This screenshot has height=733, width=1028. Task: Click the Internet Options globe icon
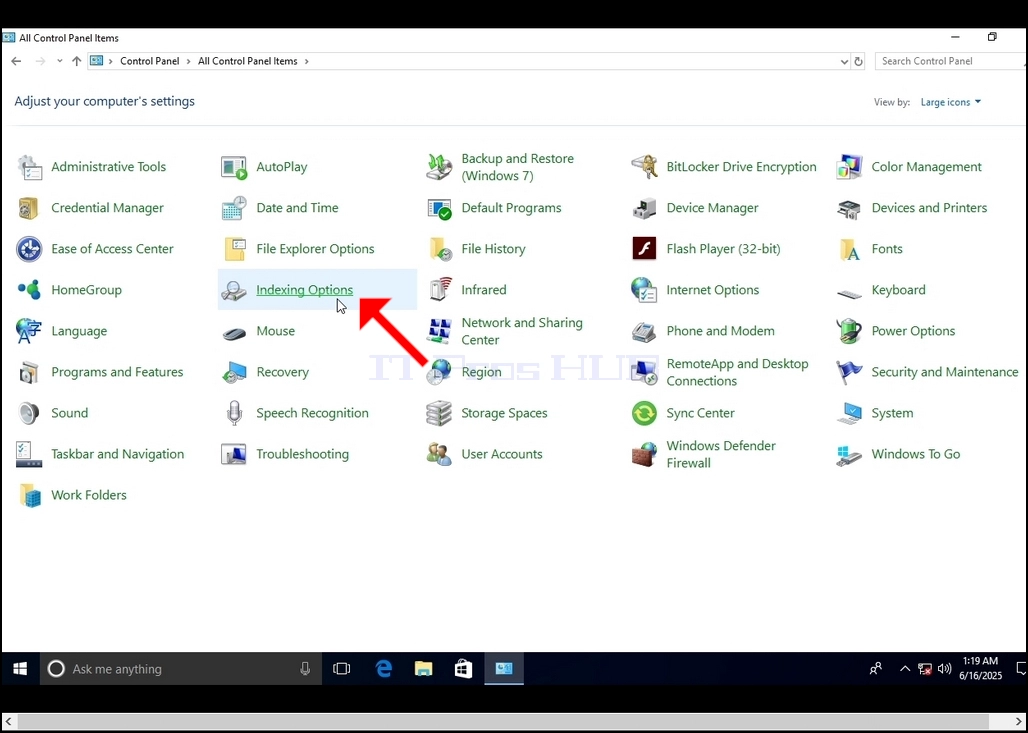[644, 290]
